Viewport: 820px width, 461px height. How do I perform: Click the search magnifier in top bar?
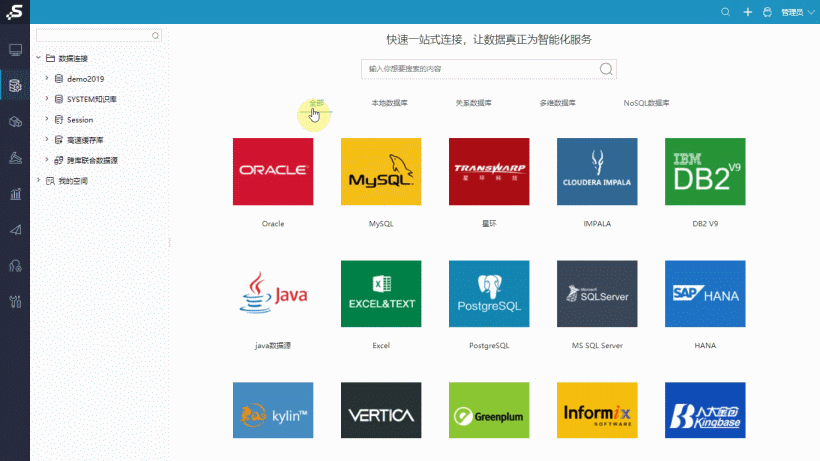coord(726,12)
